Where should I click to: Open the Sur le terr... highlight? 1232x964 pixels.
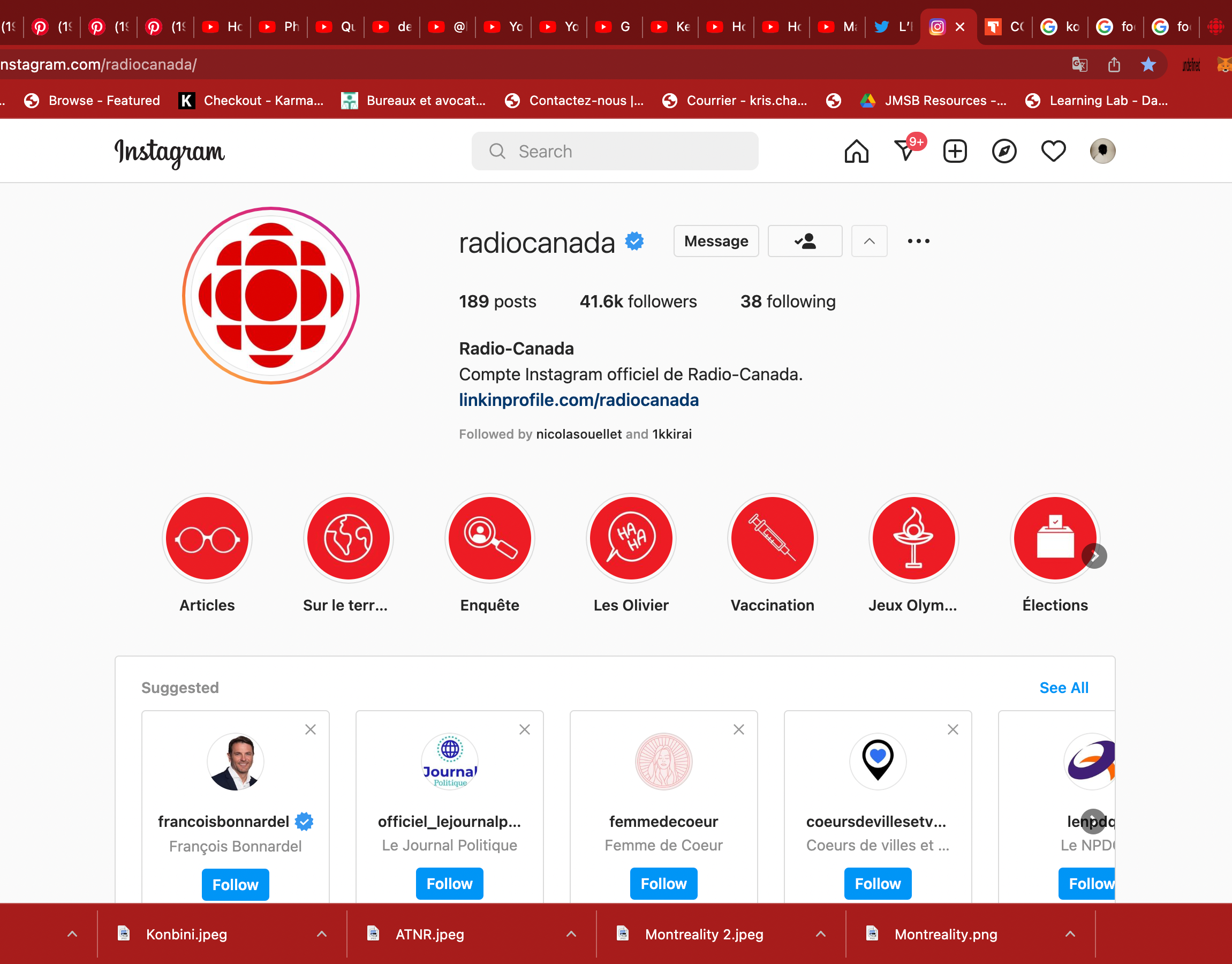tap(349, 538)
